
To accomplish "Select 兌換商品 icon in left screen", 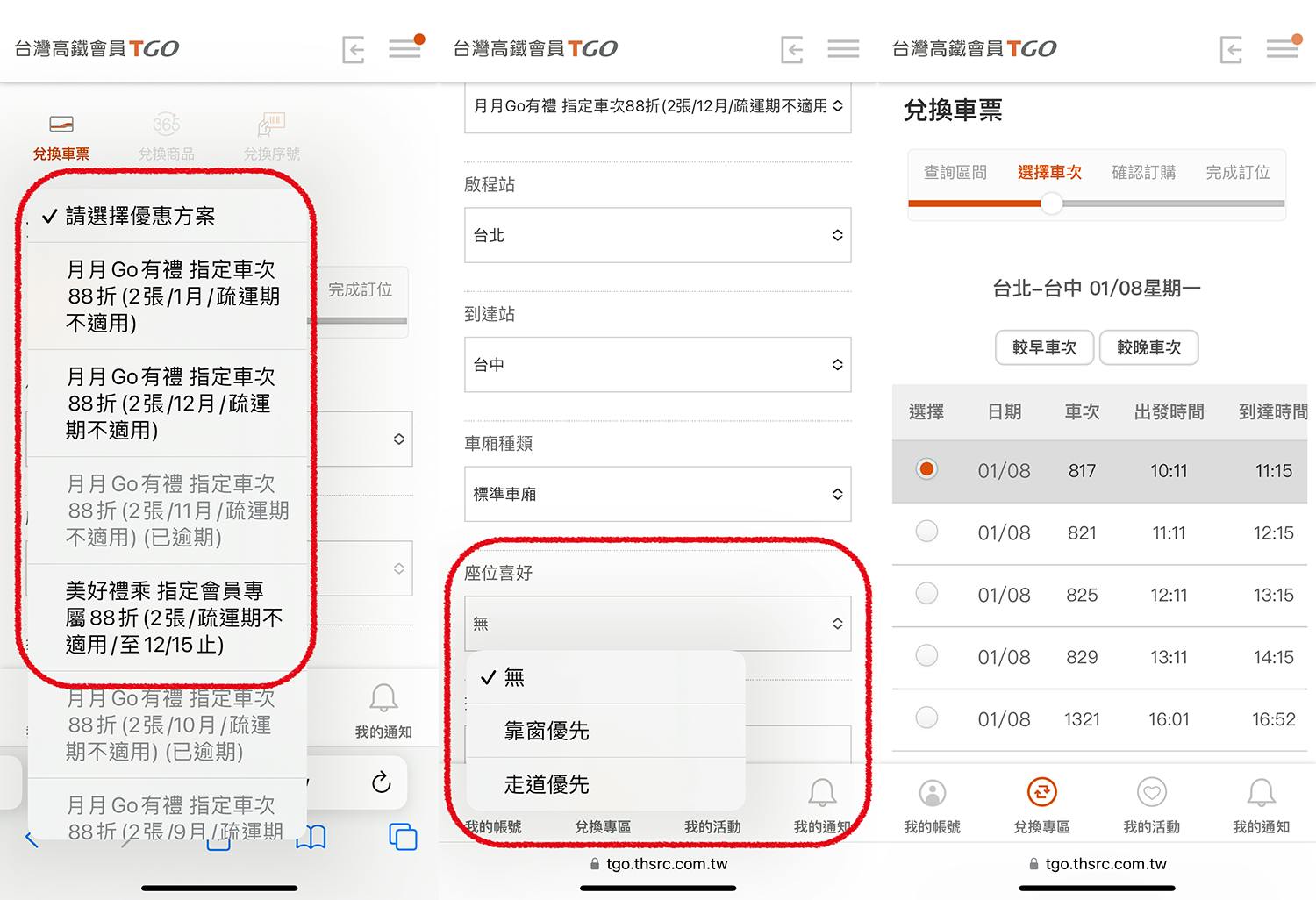I will [167, 124].
